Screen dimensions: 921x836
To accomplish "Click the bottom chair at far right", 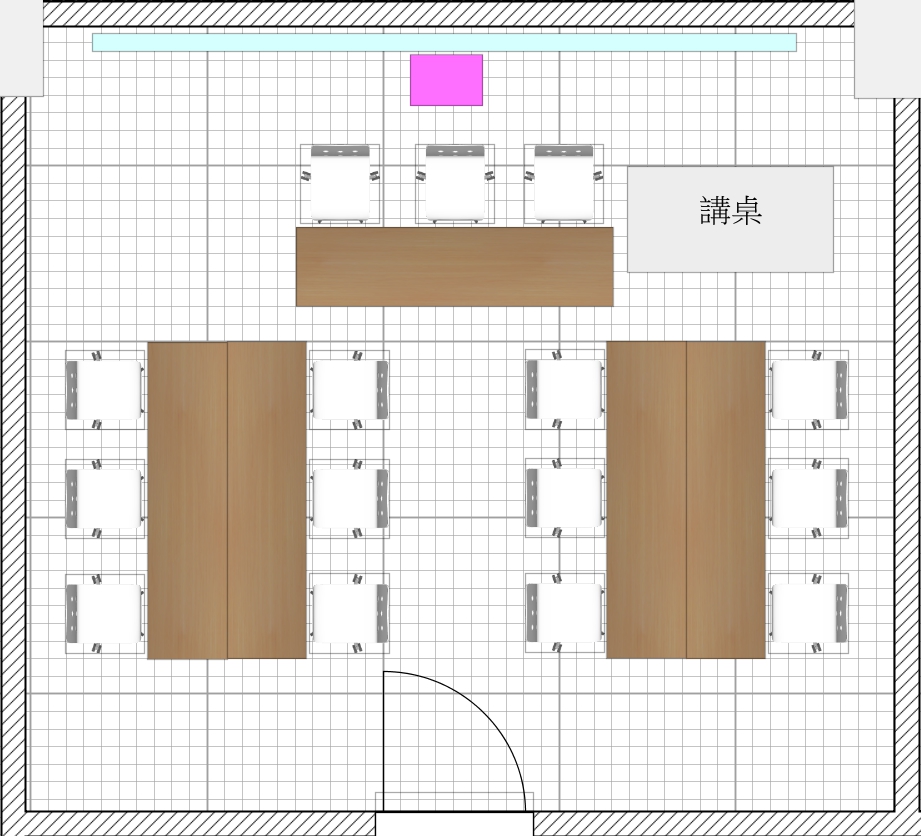I will tap(808, 613).
